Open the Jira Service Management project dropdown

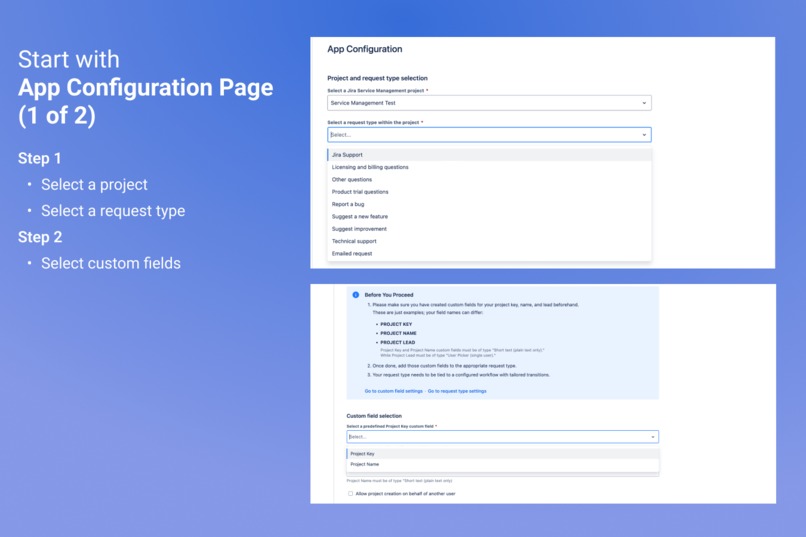tap(489, 103)
